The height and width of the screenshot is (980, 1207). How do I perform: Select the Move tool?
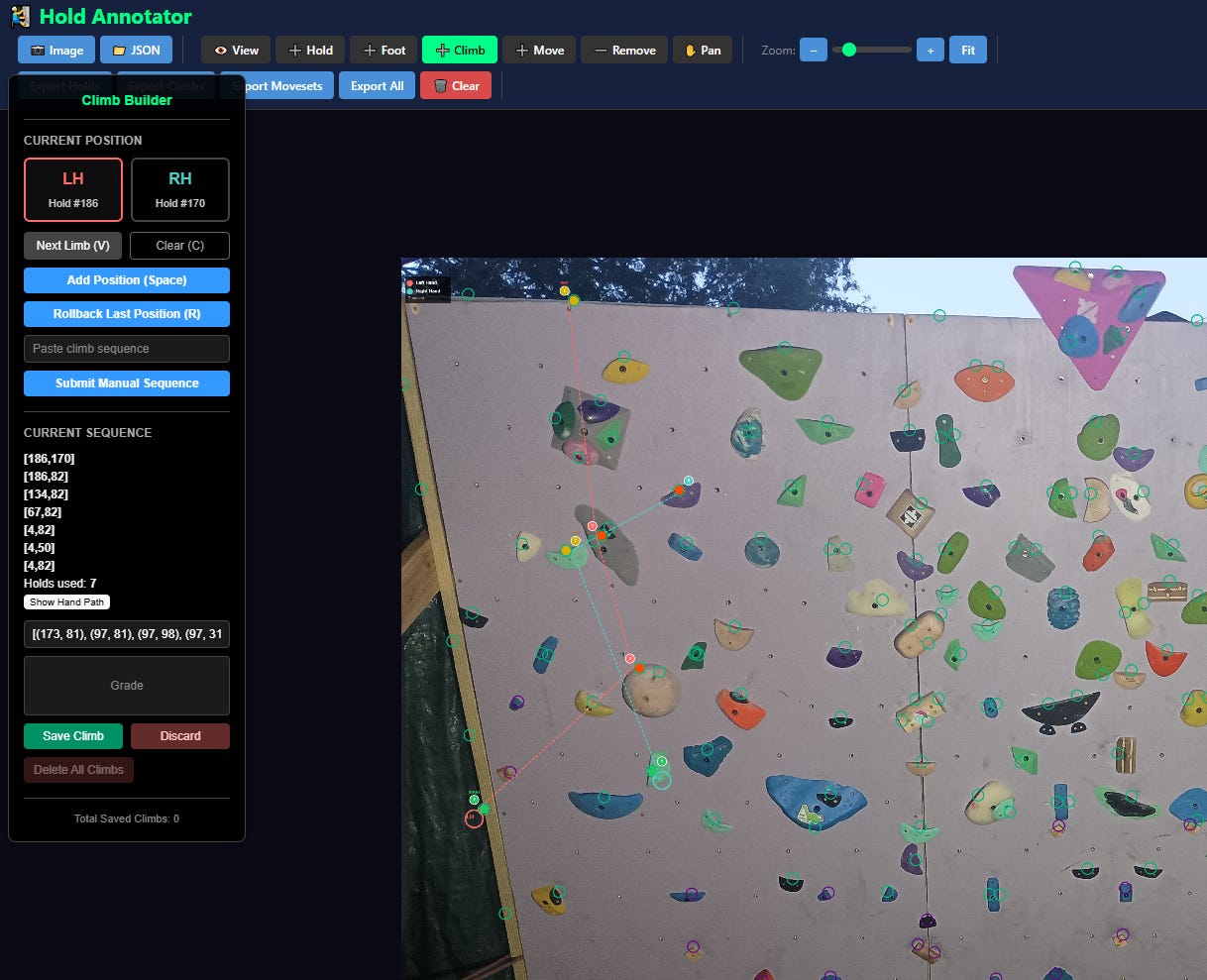(539, 50)
